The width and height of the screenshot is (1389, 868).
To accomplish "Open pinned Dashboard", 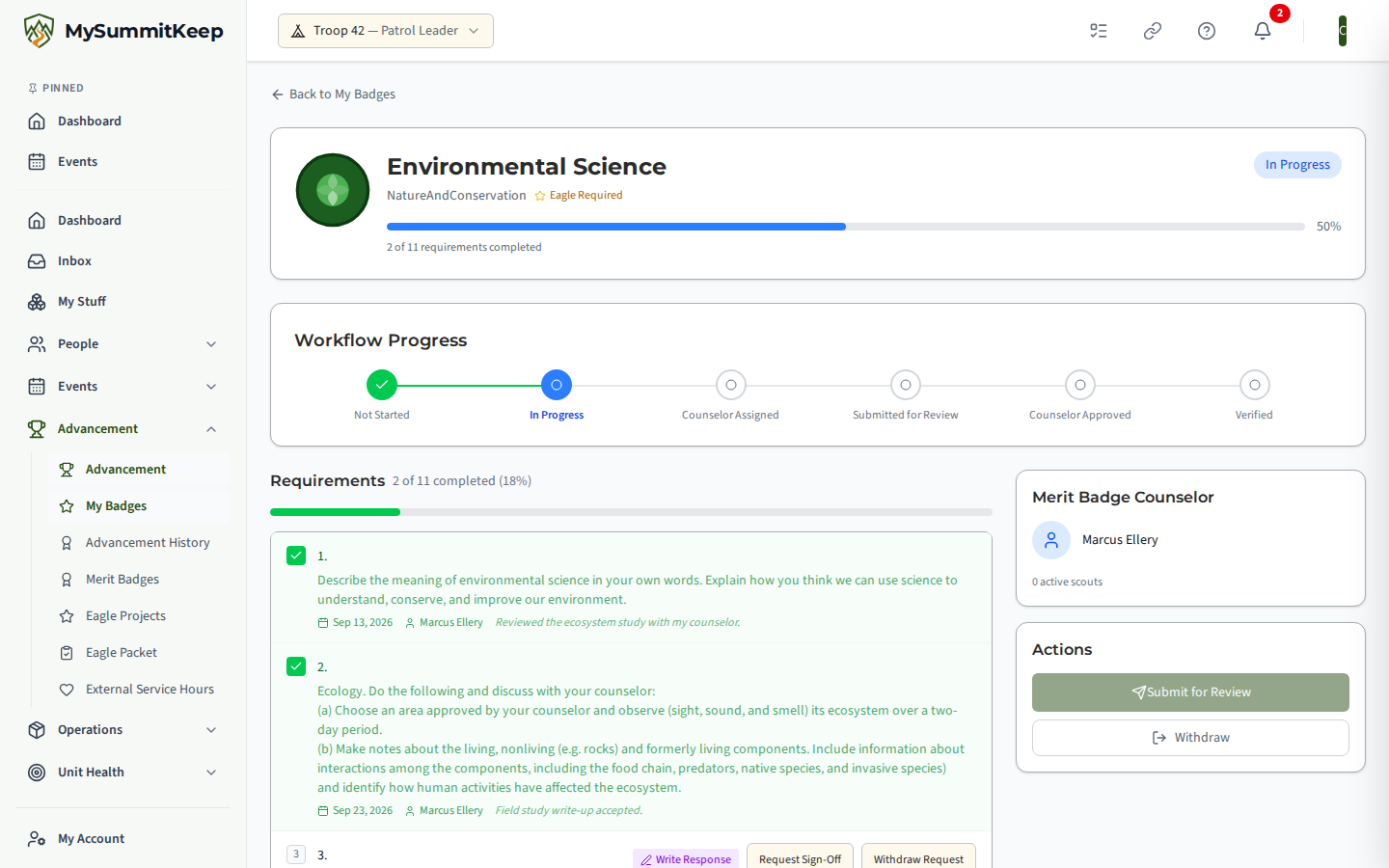I will (x=123, y=122).
